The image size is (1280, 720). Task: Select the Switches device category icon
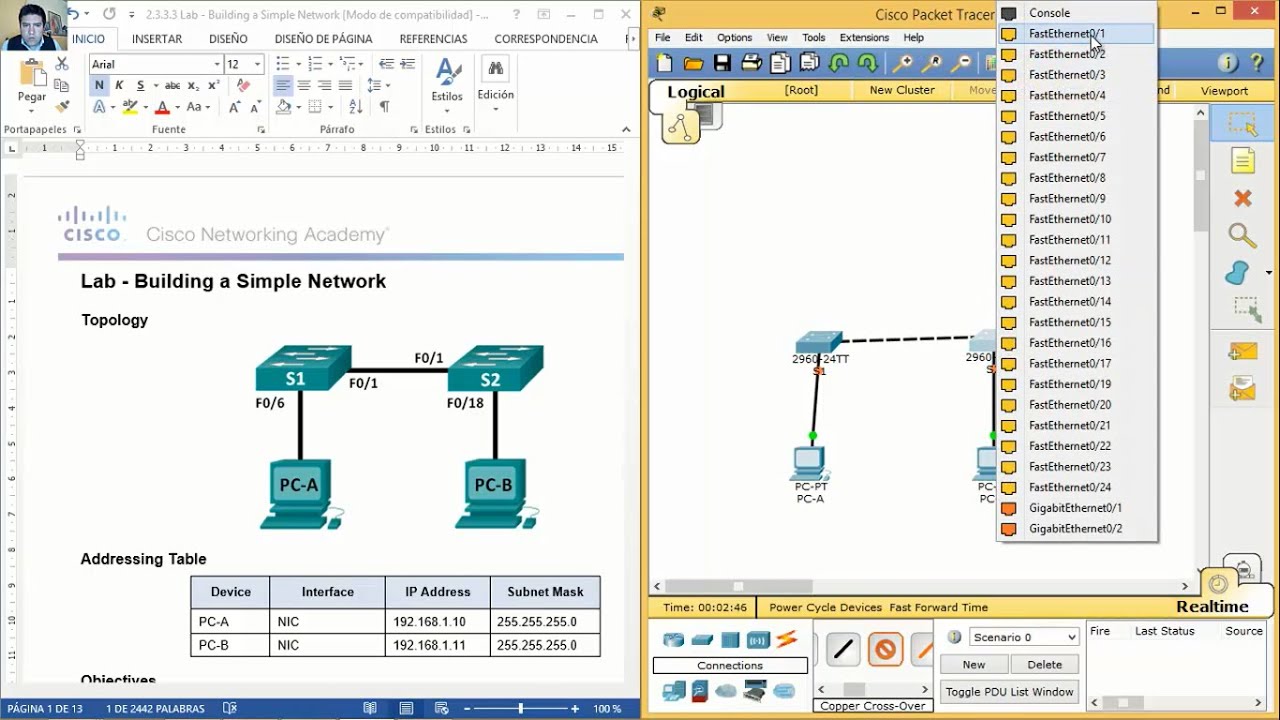[x=702, y=640]
